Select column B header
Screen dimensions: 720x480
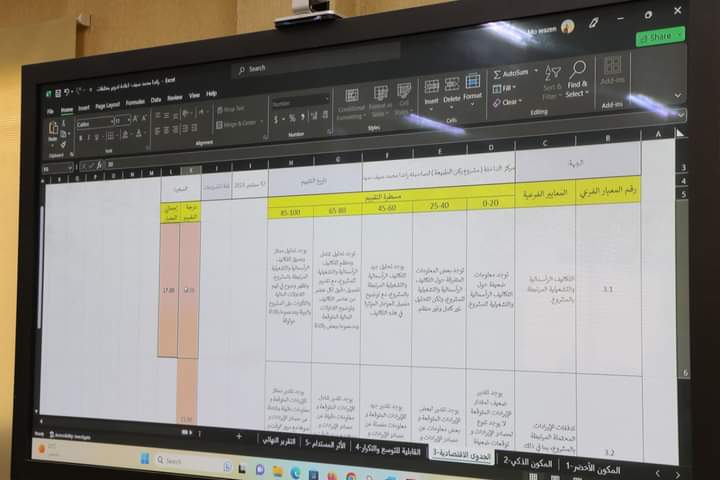coord(607,138)
